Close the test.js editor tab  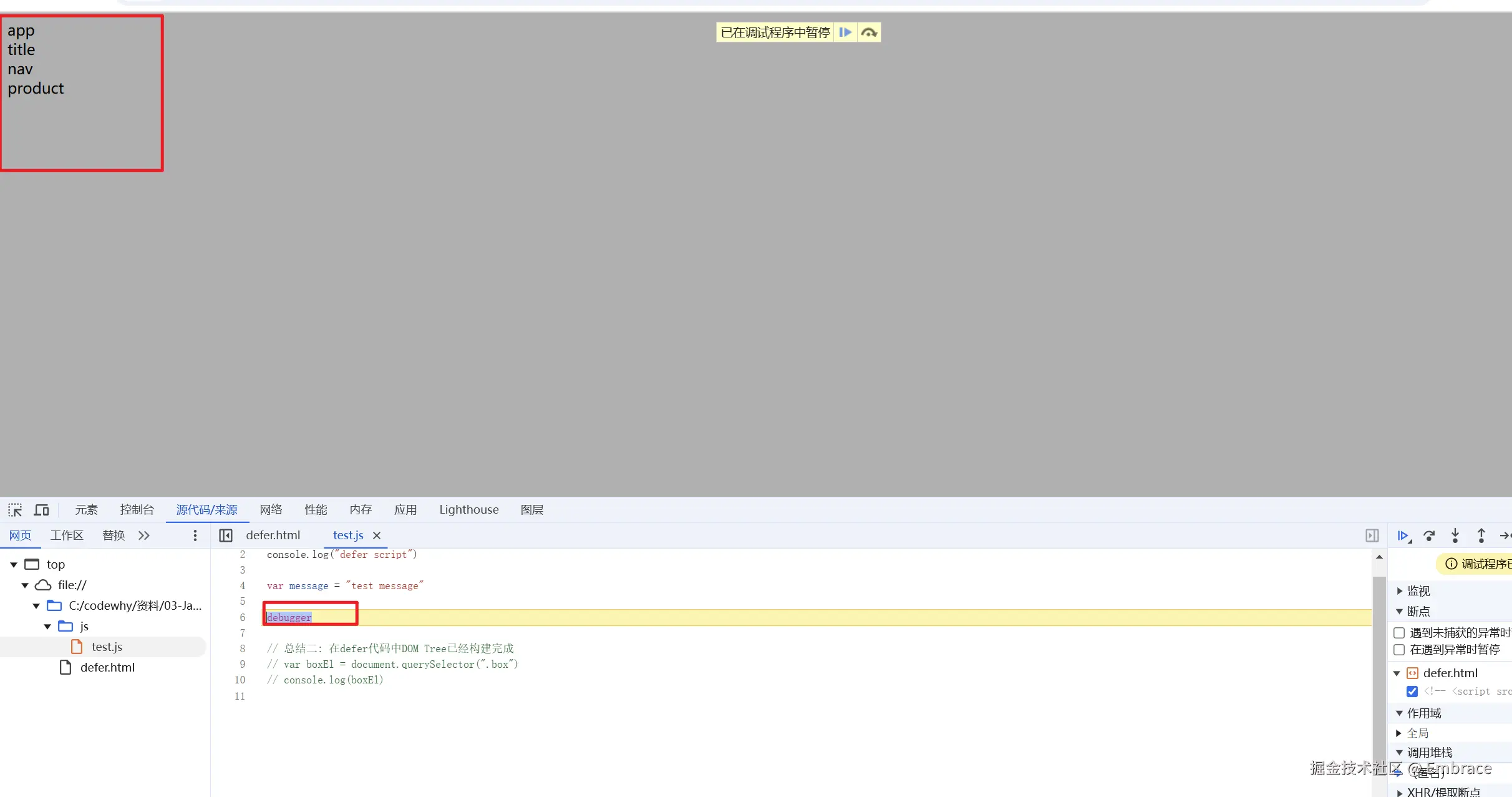point(377,535)
